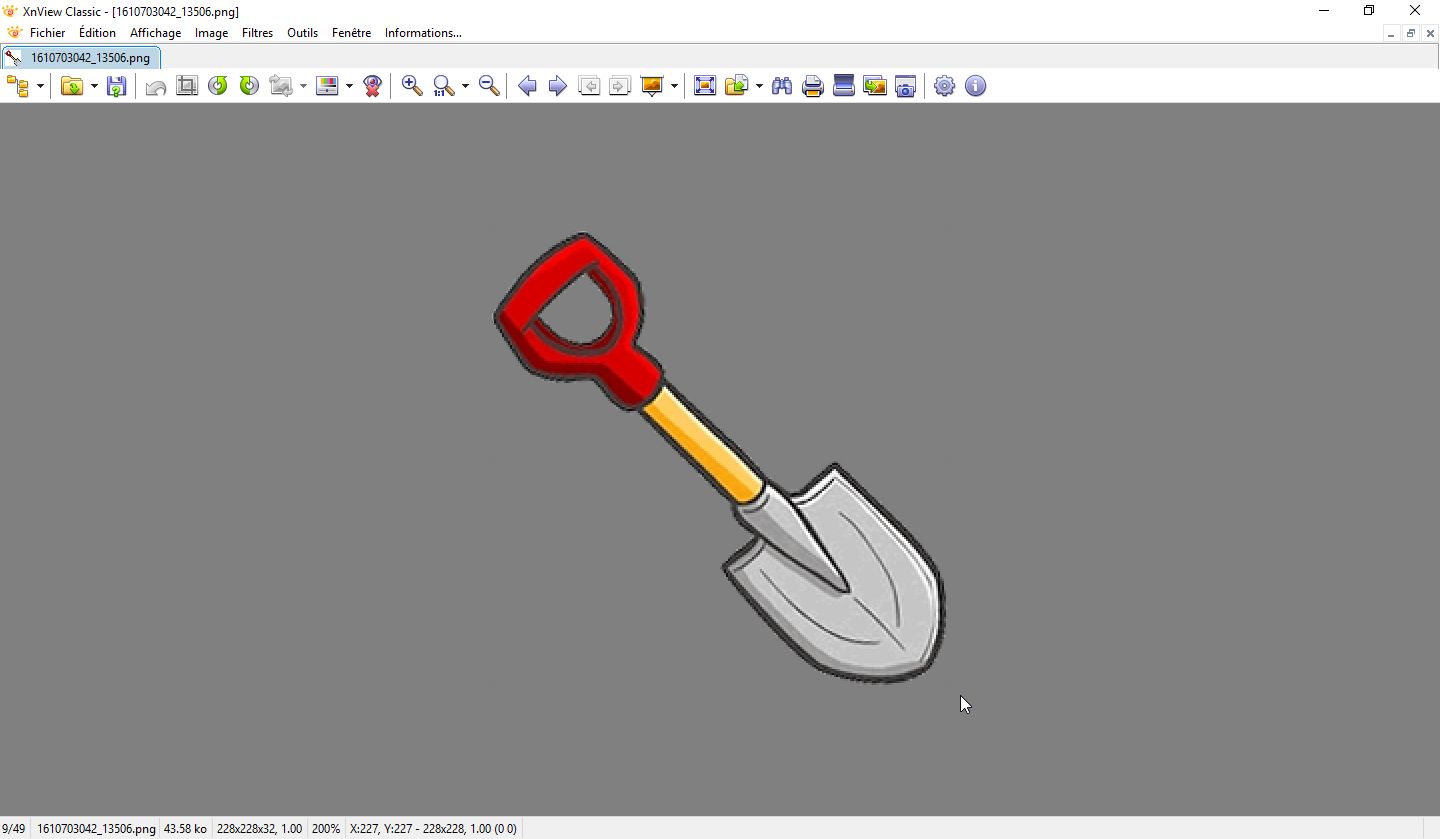Viewport: 1440px width, 839px height.
Task: Click the 1:1 zoom magnifier icon
Action: click(444, 86)
